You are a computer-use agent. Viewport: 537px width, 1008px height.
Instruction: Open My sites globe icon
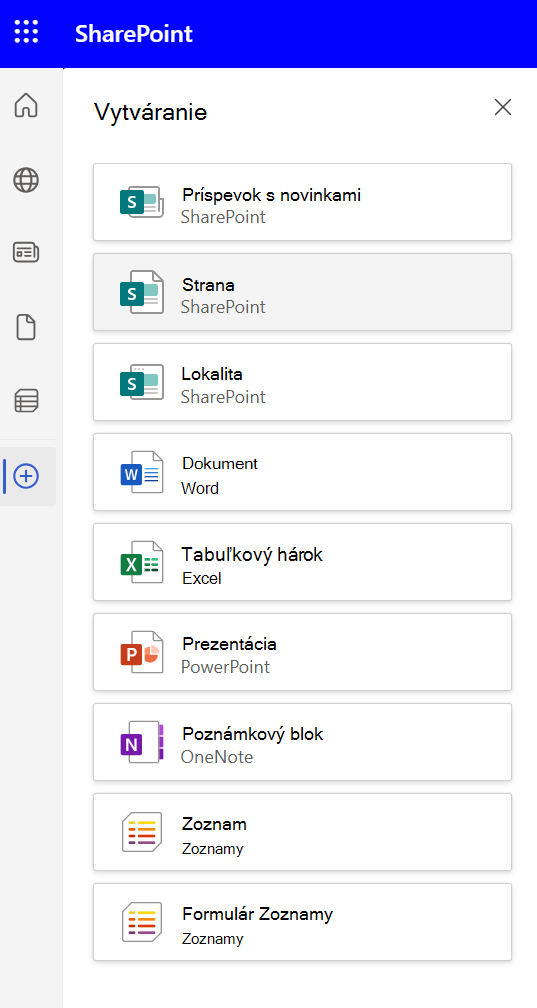[26, 180]
